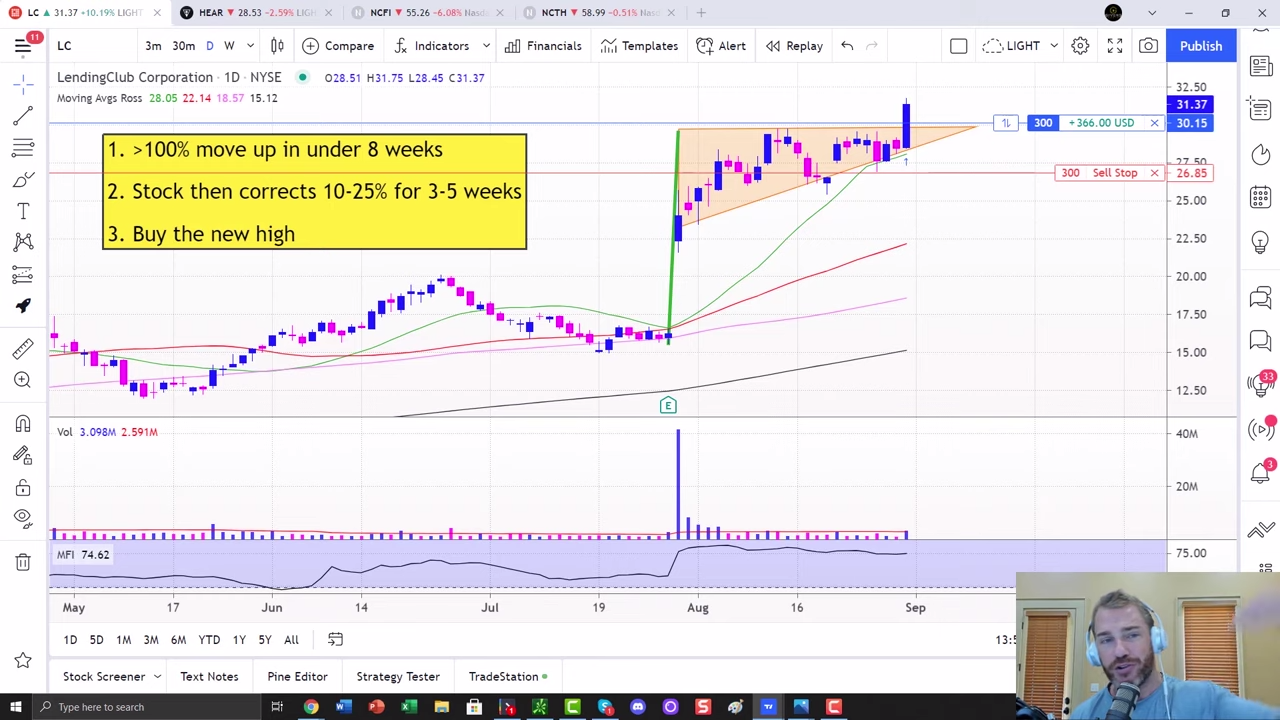This screenshot has width=1280, height=720.
Task: Expand the chart interval dropdown
Action: (249, 45)
